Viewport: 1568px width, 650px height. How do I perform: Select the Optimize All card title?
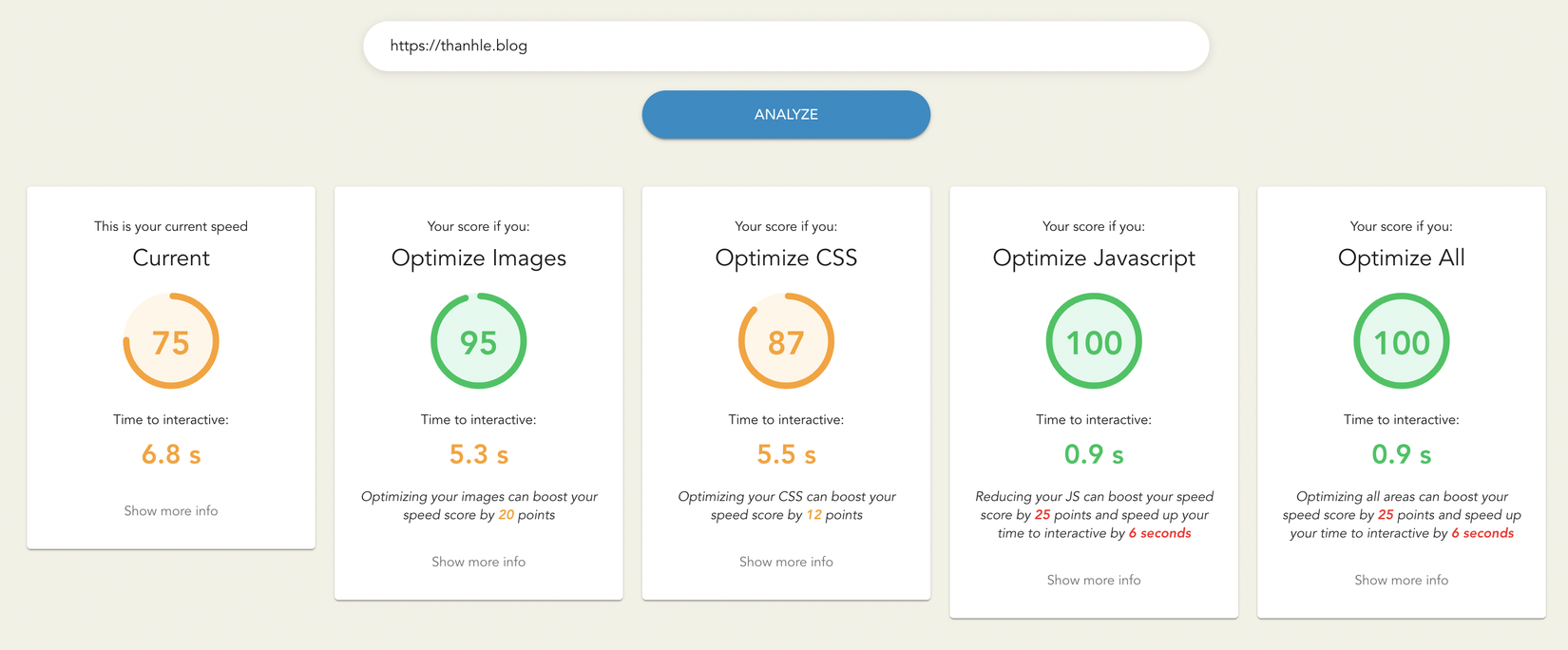tap(1402, 258)
